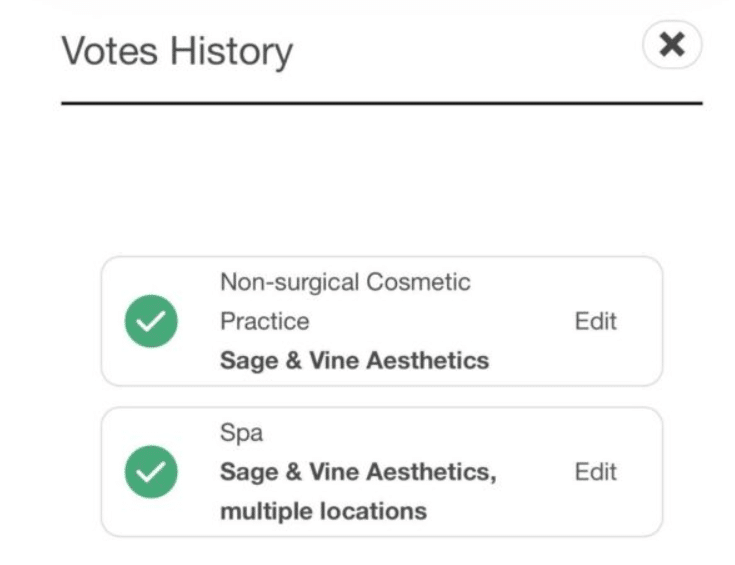
Task: Edit the Non-surgical Cosmetic Practice vote
Action: pos(595,322)
